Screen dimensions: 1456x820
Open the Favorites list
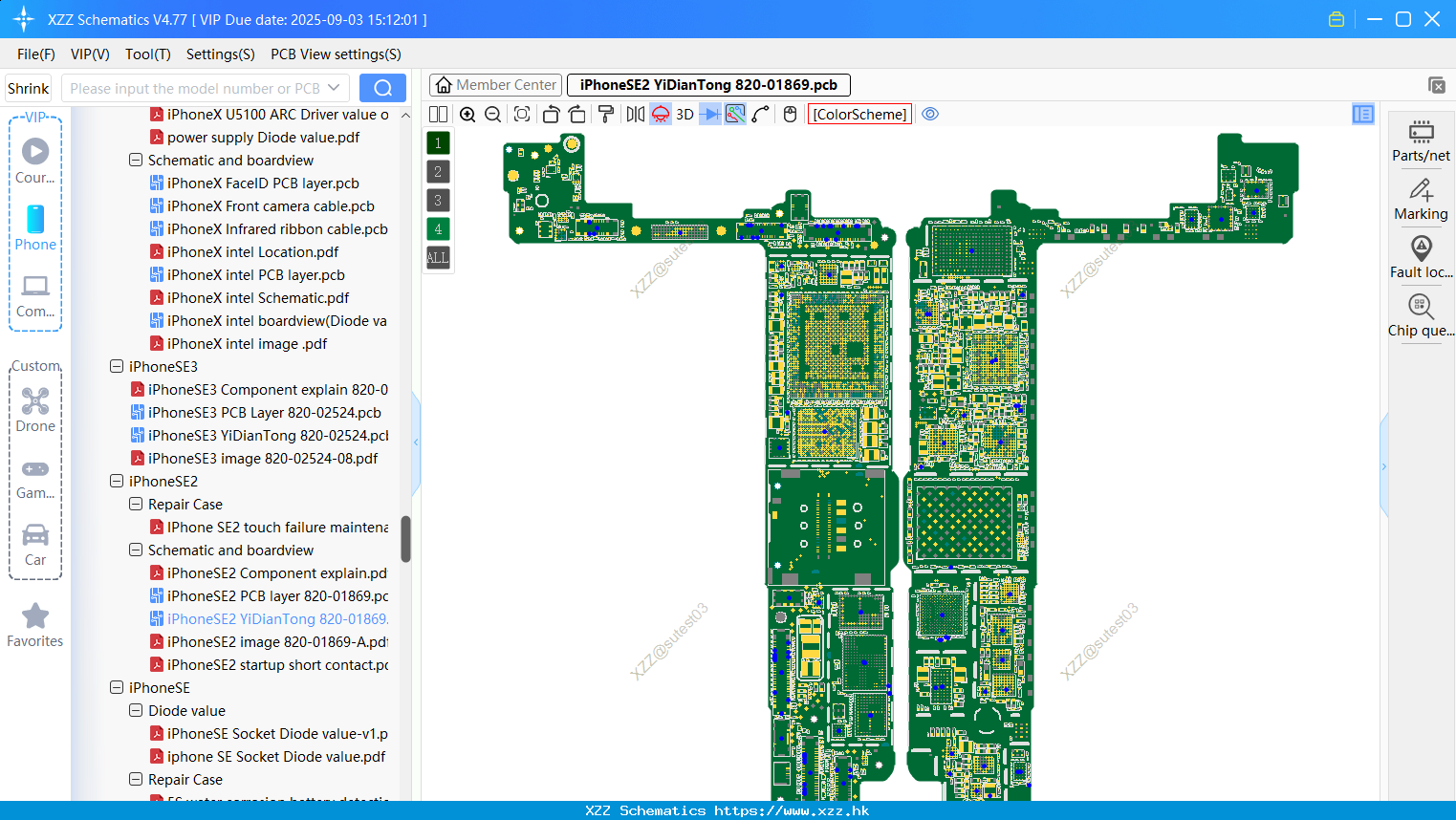point(35,626)
